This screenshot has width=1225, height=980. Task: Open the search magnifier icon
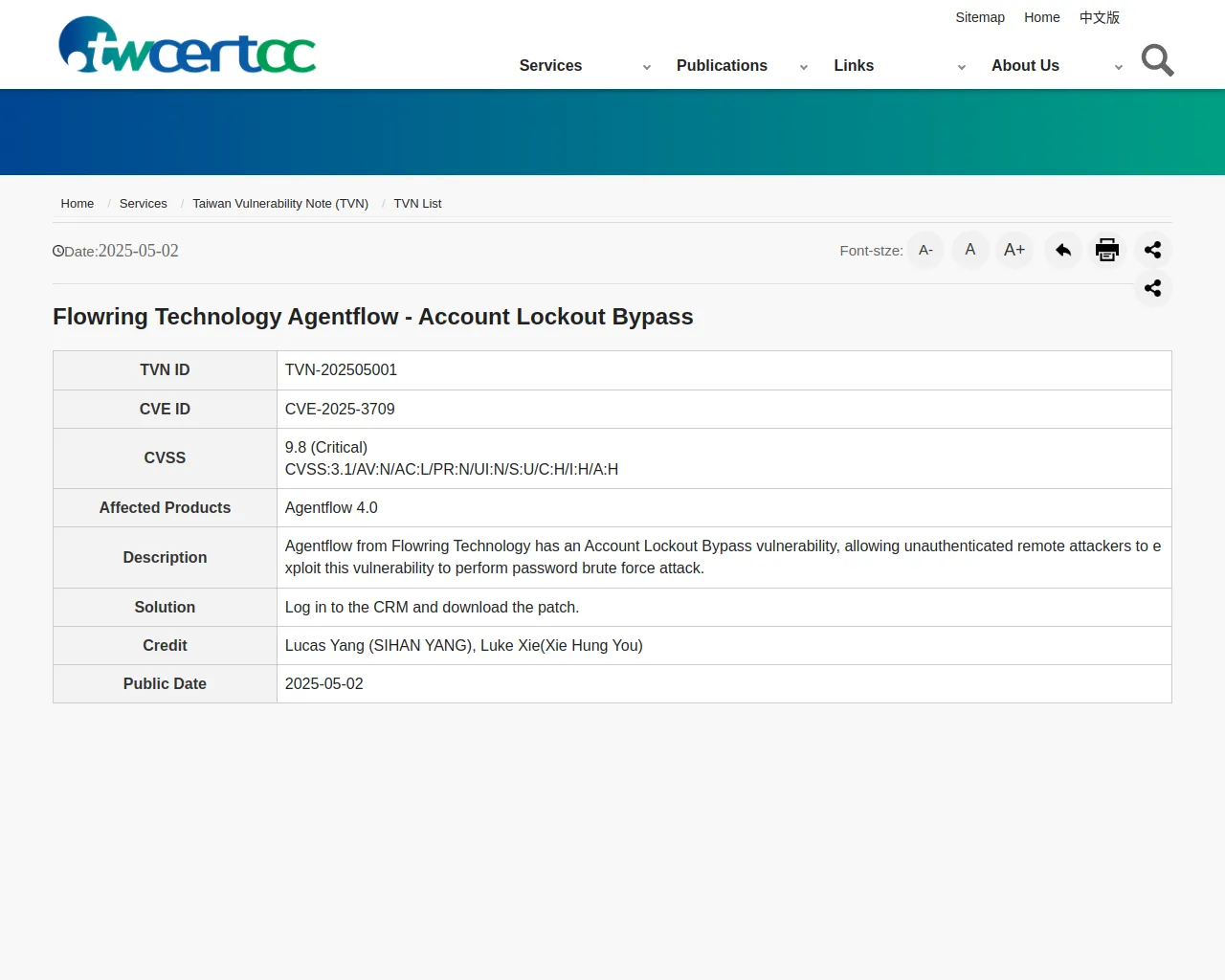(x=1157, y=60)
